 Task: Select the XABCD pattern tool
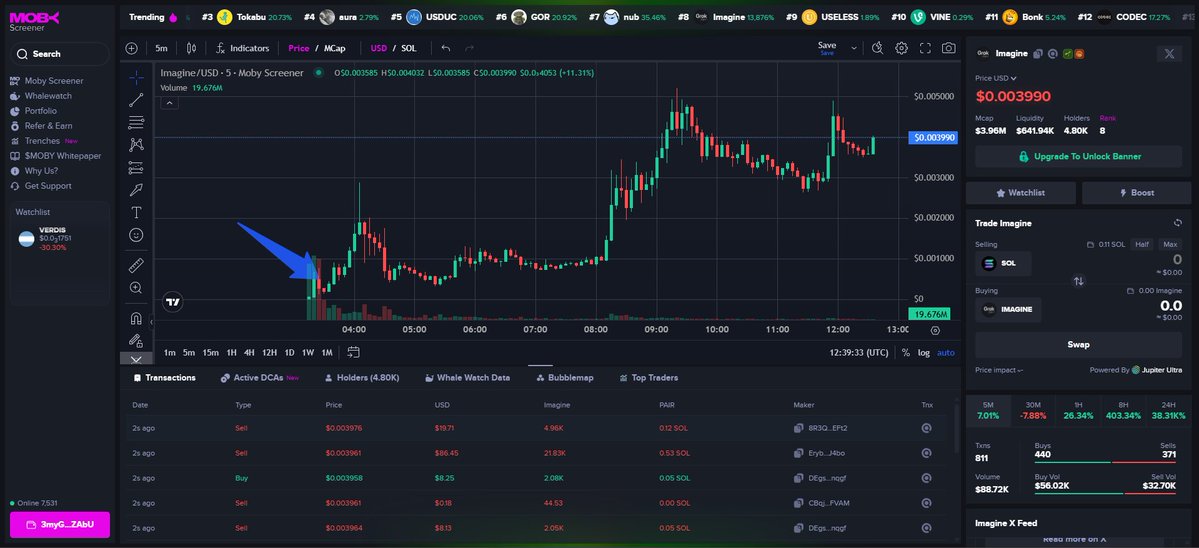(x=136, y=144)
